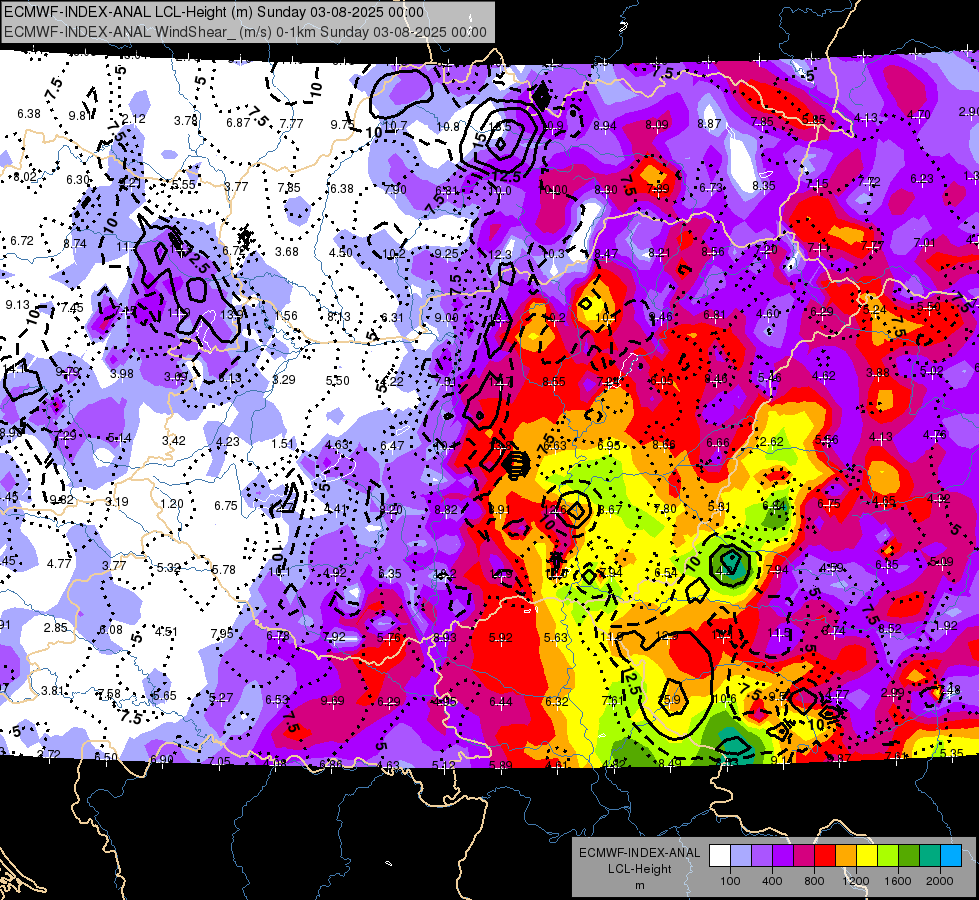Click the map value 2.85
Viewport: 979px width, 900px height.
(56, 627)
